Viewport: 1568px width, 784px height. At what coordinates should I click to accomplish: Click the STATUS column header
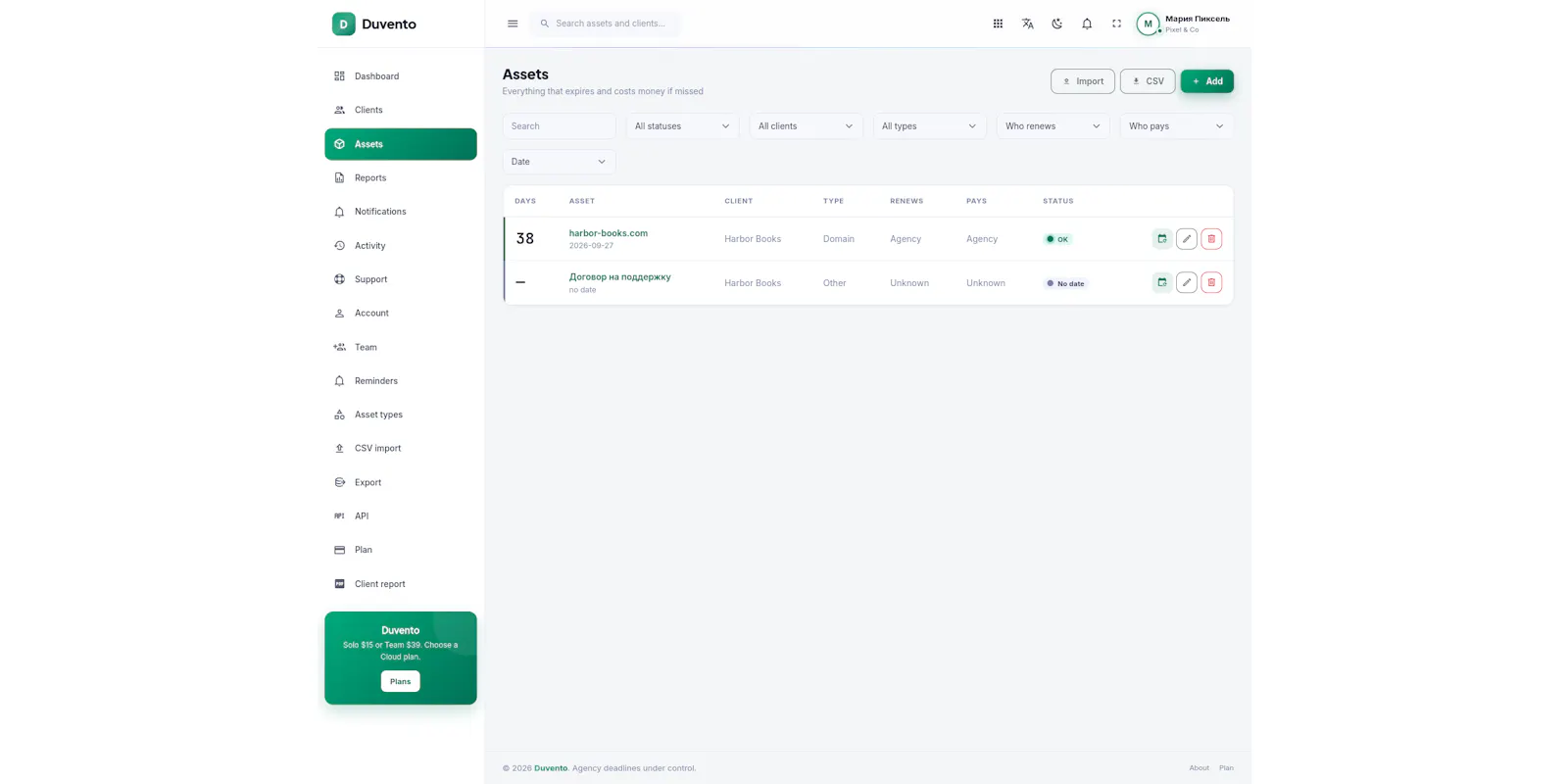(x=1058, y=201)
